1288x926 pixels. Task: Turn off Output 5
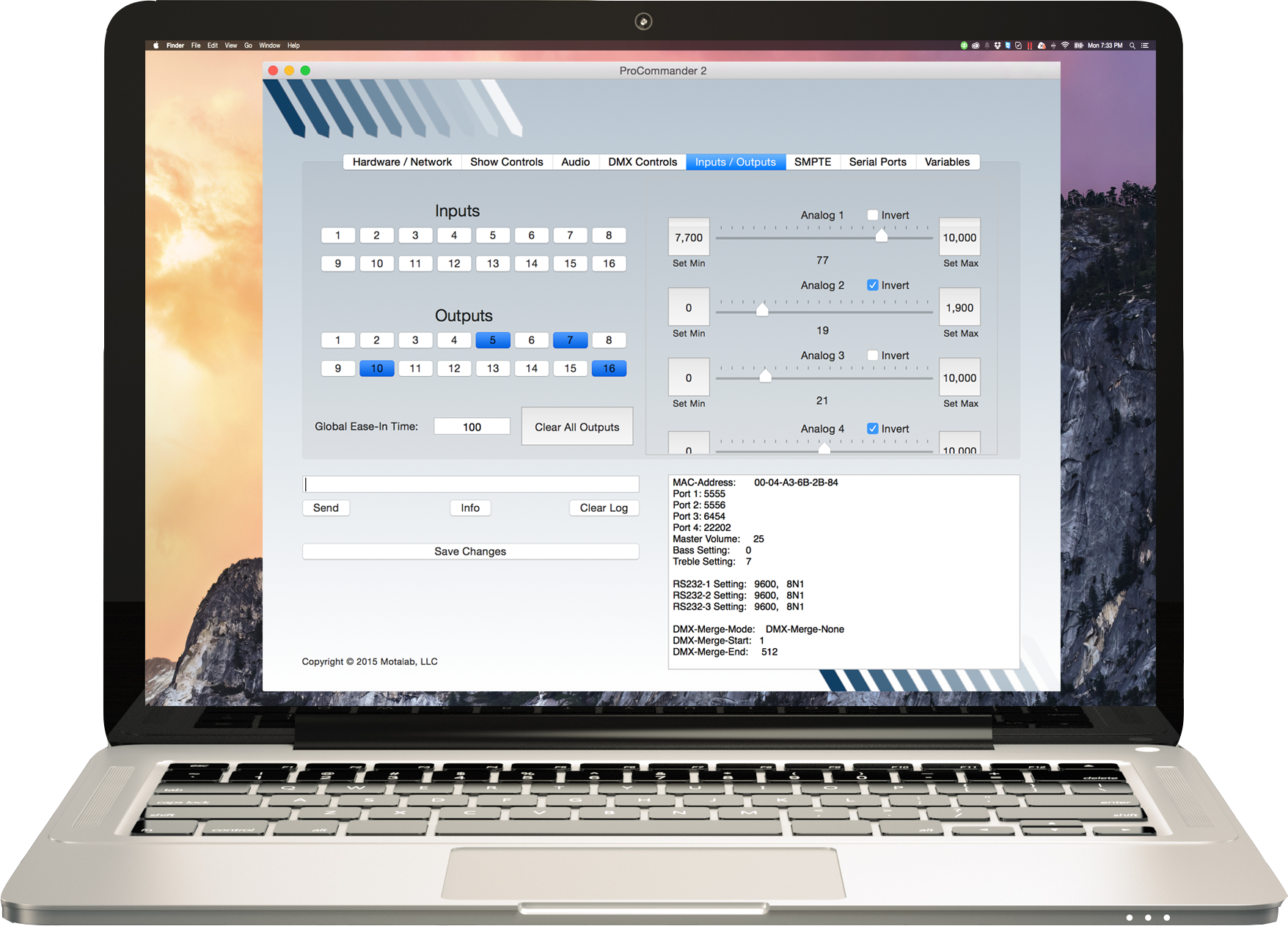[493, 340]
